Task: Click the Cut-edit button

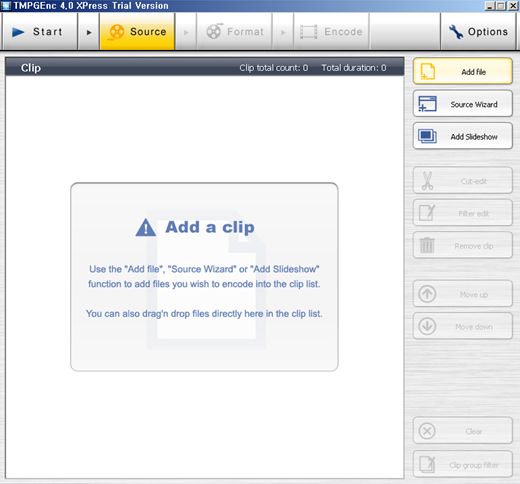Action: (463, 181)
